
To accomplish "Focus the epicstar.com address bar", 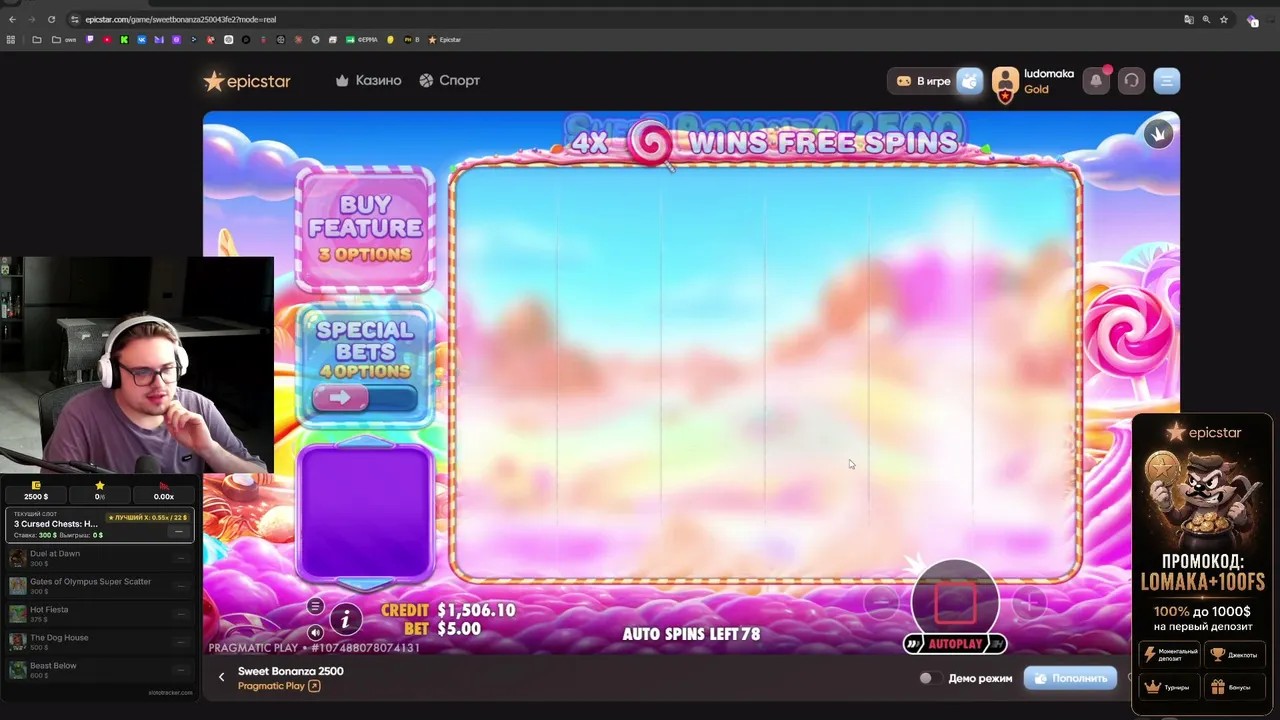I will (x=630, y=19).
